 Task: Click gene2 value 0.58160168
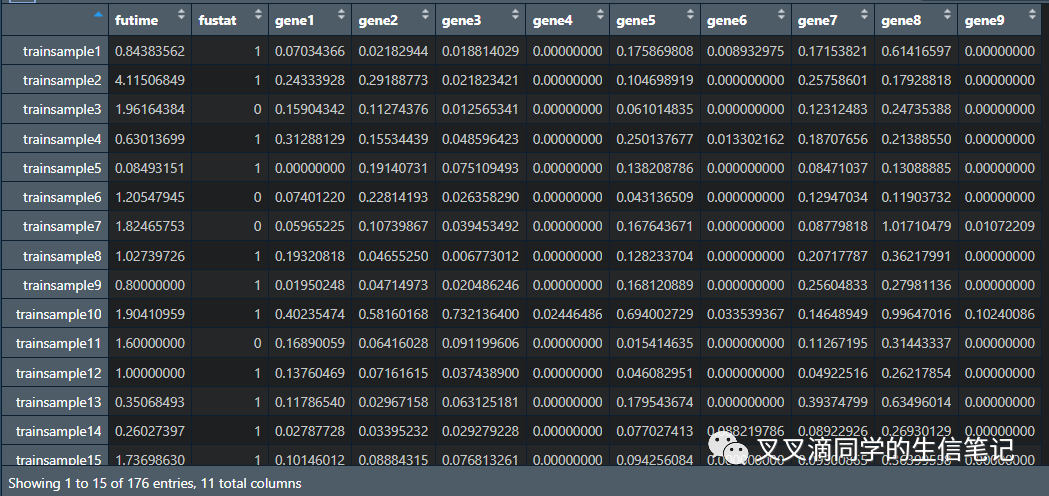point(393,314)
